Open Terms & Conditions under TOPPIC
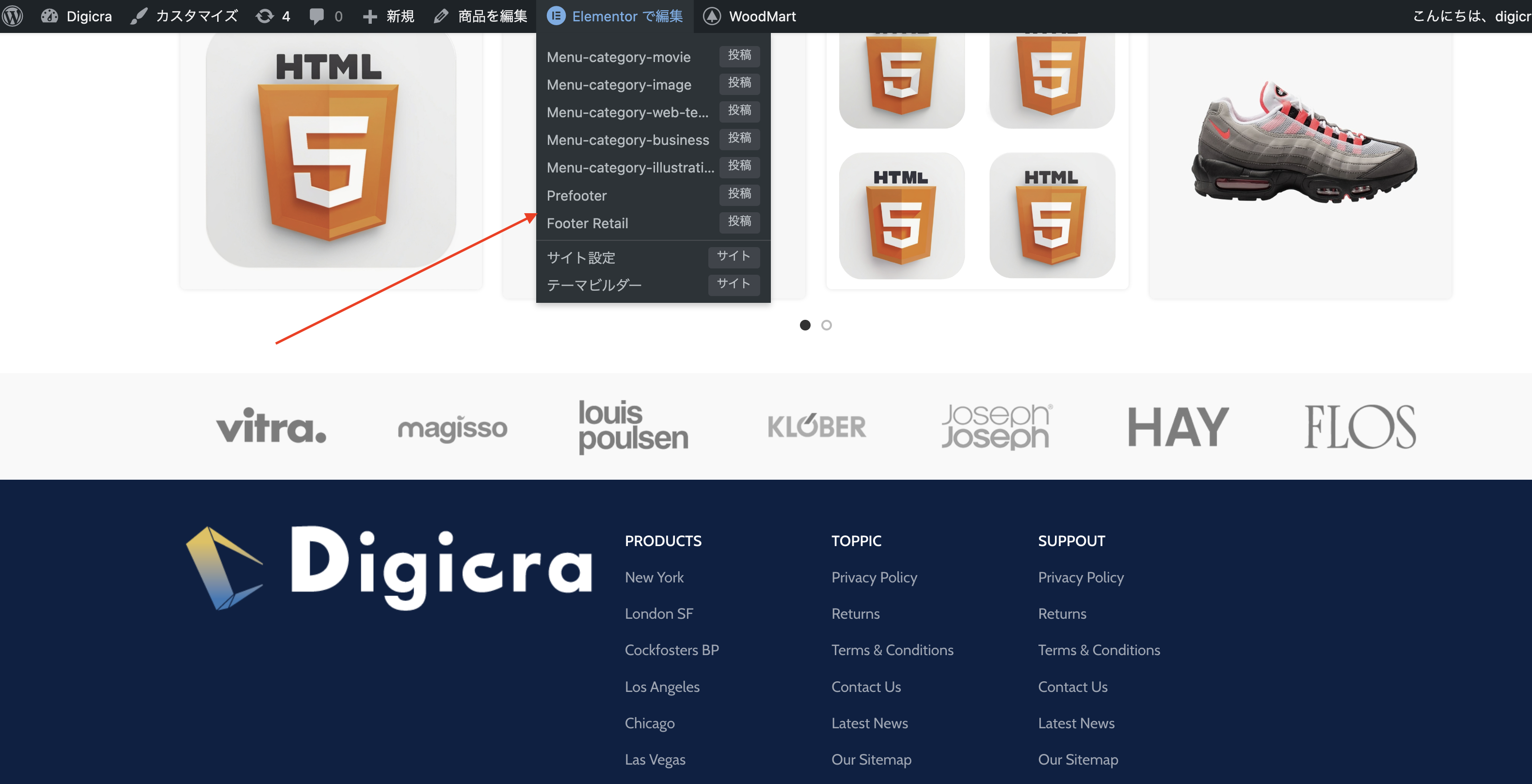This screenshot has height=784, width=1532. coord(892,650)
